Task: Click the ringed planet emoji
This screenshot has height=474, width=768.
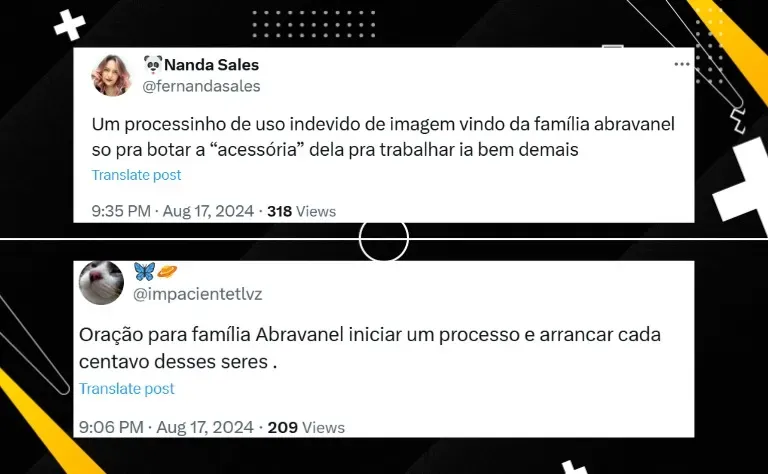Action: coord(167,271)
